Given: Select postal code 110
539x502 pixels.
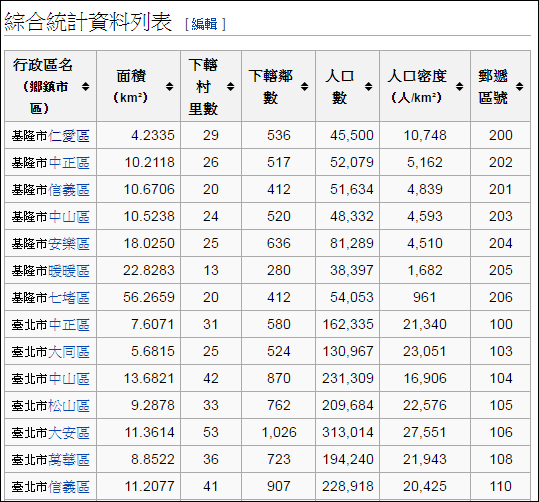Looking at the screenshot, I should (x=501, y=486).
